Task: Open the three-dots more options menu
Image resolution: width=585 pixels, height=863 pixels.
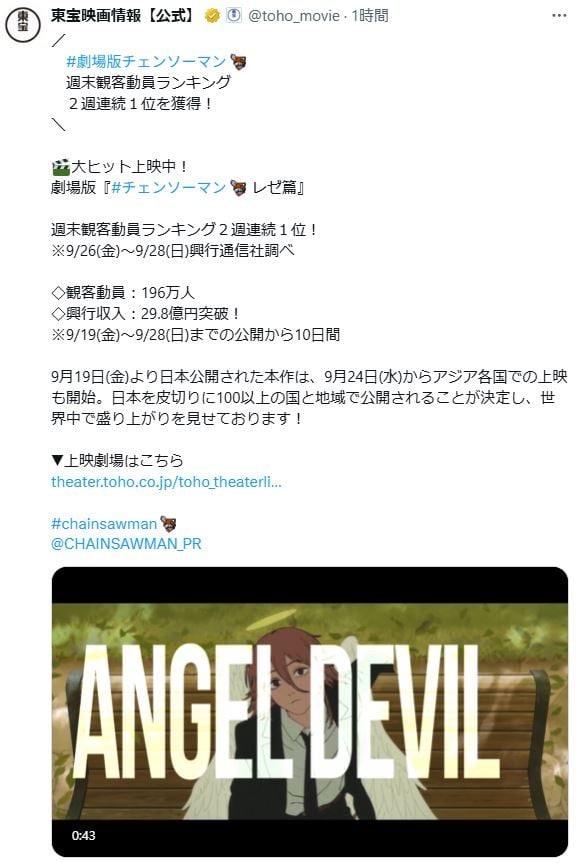Action: tap(559, 15)
